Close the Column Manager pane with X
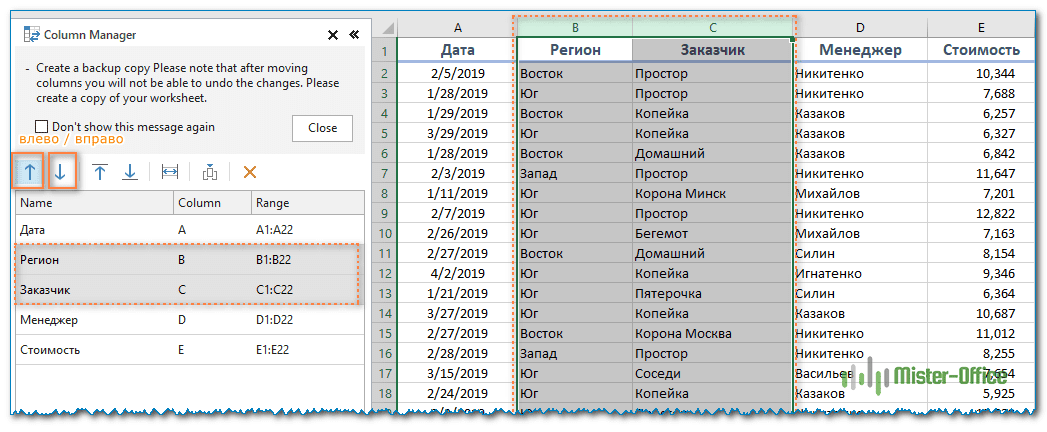This screenshot has width=1047, height=432. [x=333, y=35]
